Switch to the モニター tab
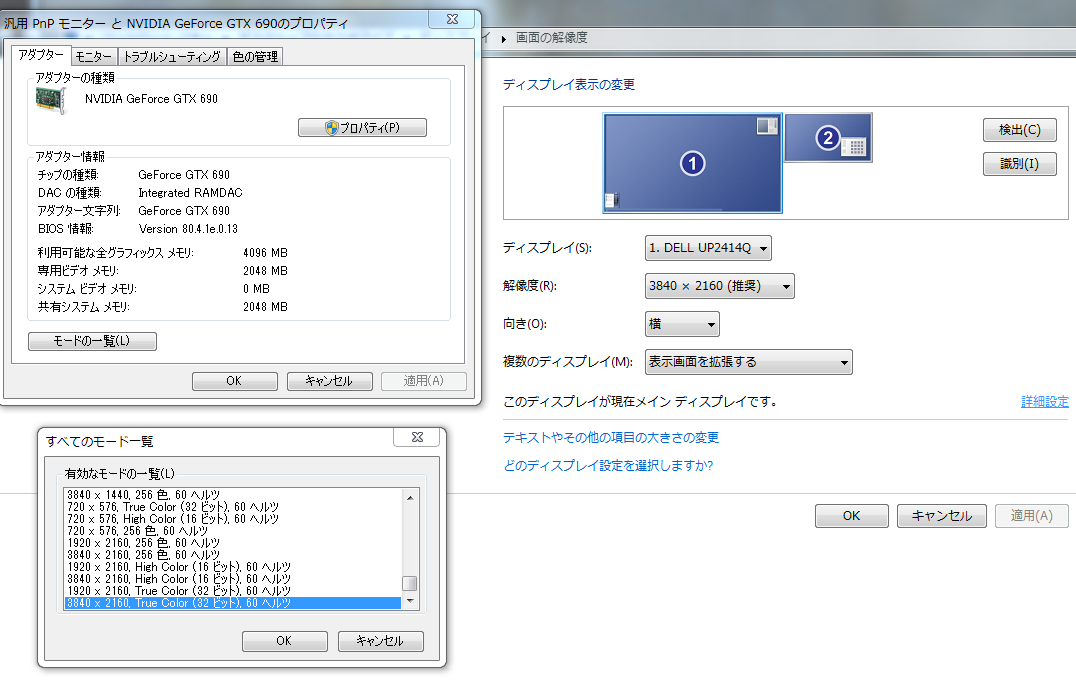This screenshot has height=694, width=1076. pos(94,56)
